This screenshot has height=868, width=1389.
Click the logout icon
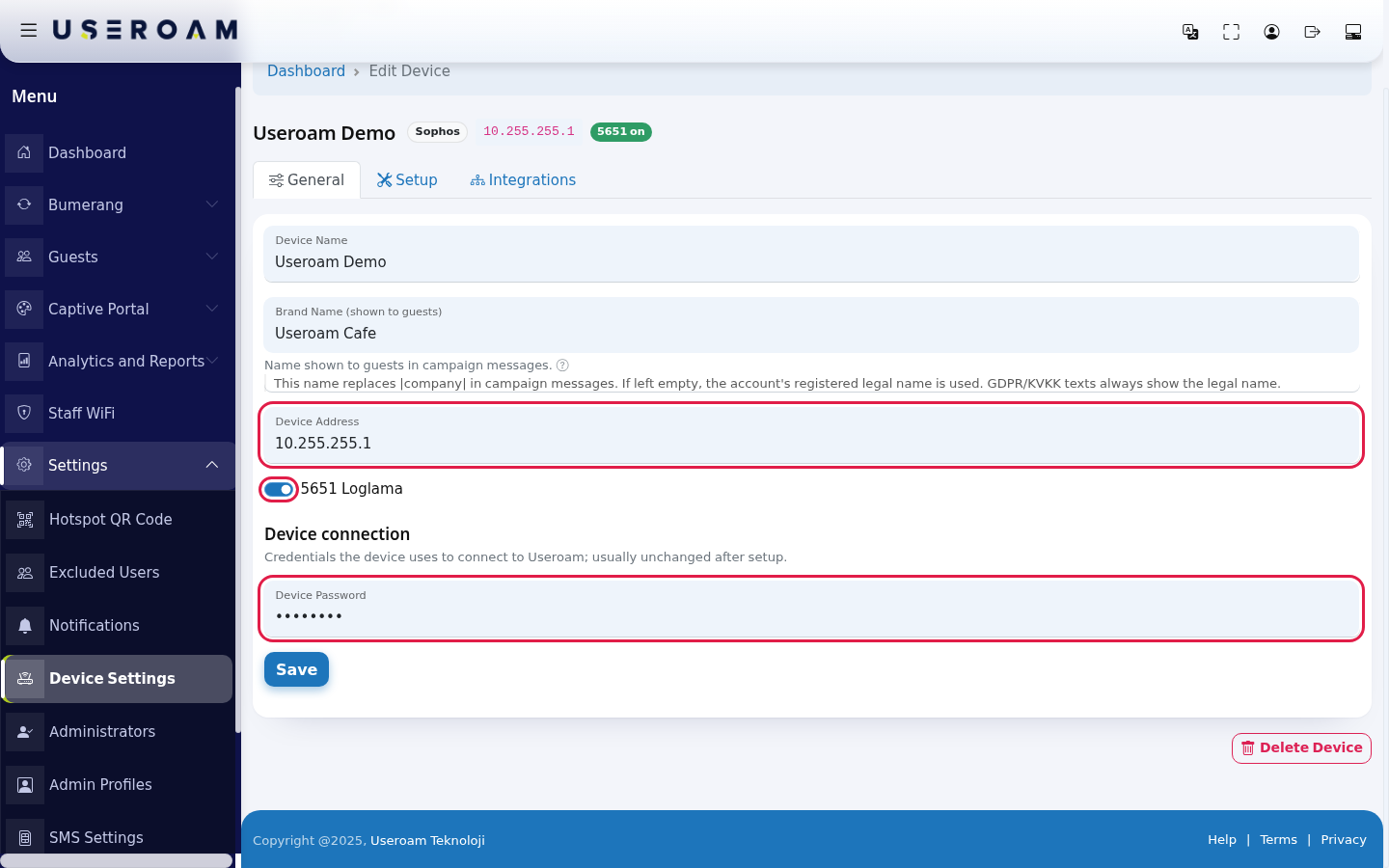pos(1312,32)
